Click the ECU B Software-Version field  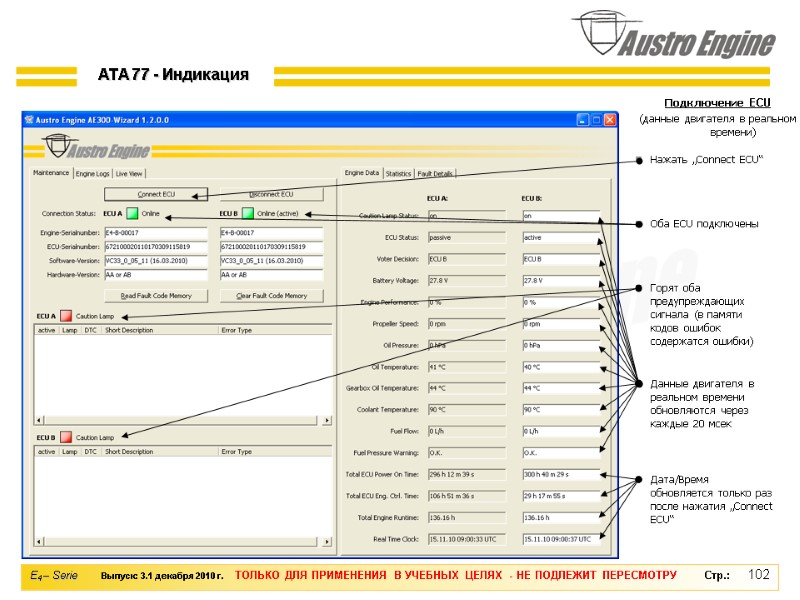pyautogui.click(x=271, y=261)
